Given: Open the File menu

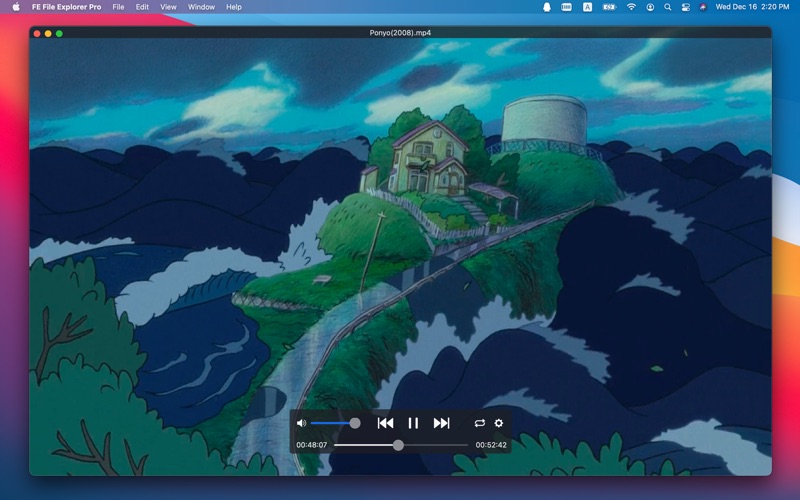Looking at the screenshot, I should (x=118, y=7).
